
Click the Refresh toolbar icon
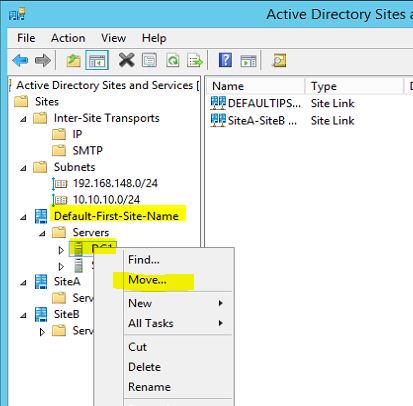pyautogui.click(x=173, y=61)
